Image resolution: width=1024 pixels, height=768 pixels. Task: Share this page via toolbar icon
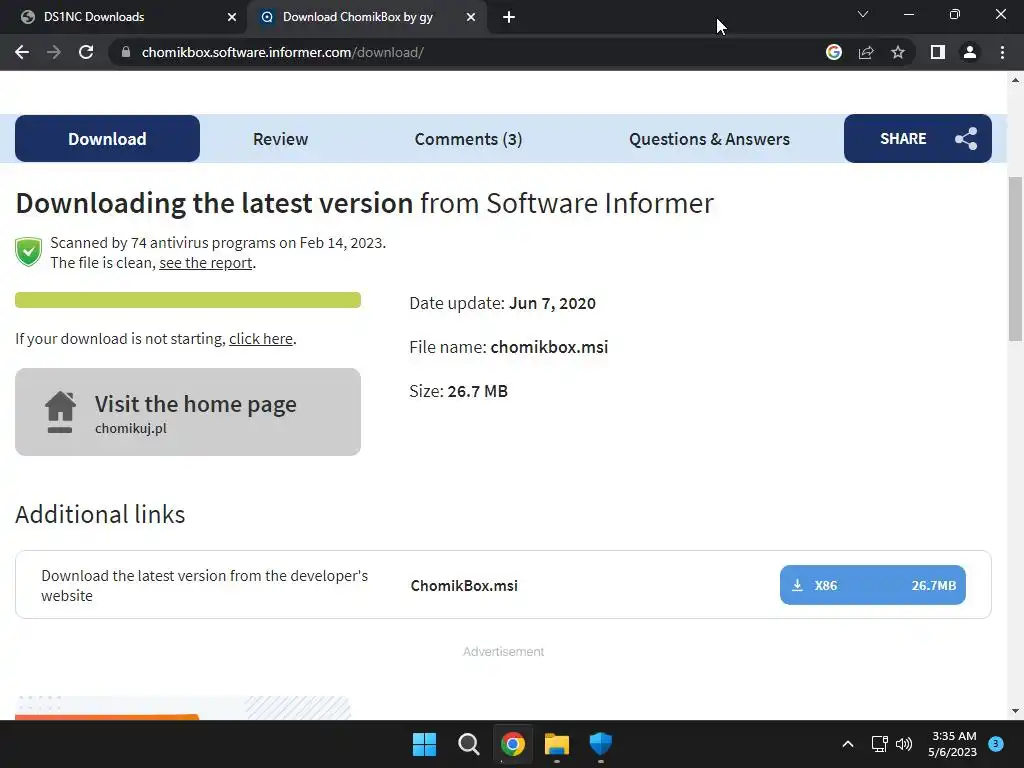click(866, 52)
